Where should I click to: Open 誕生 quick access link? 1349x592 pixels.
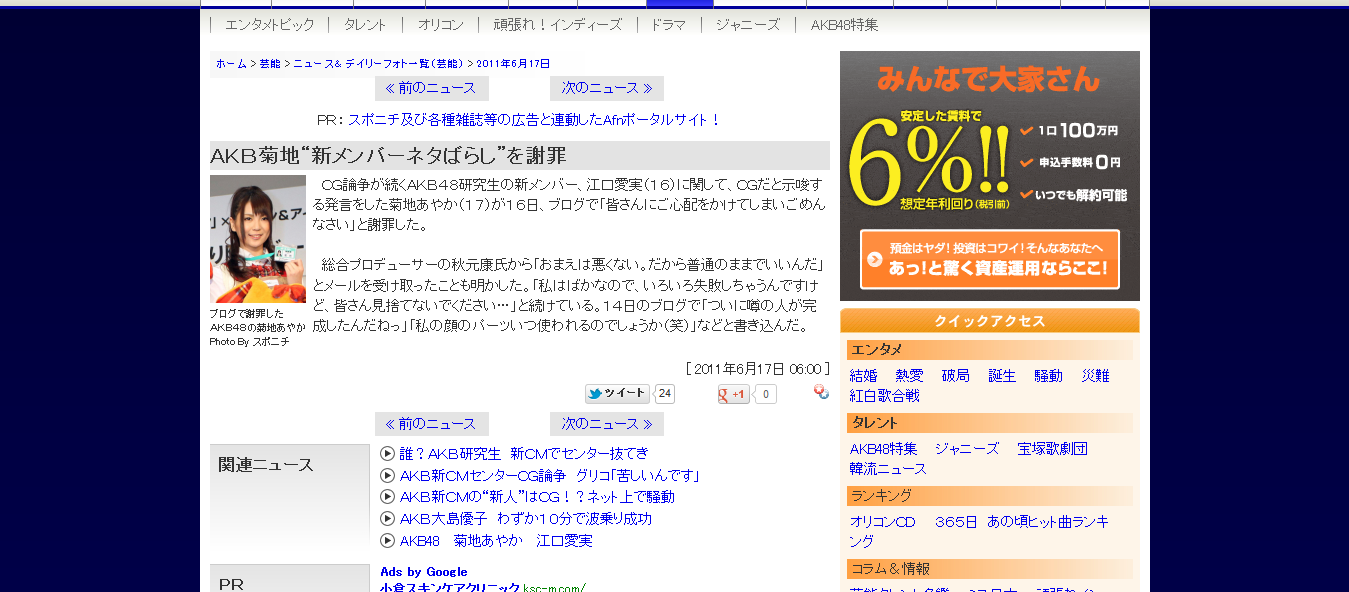(1002, 376)
